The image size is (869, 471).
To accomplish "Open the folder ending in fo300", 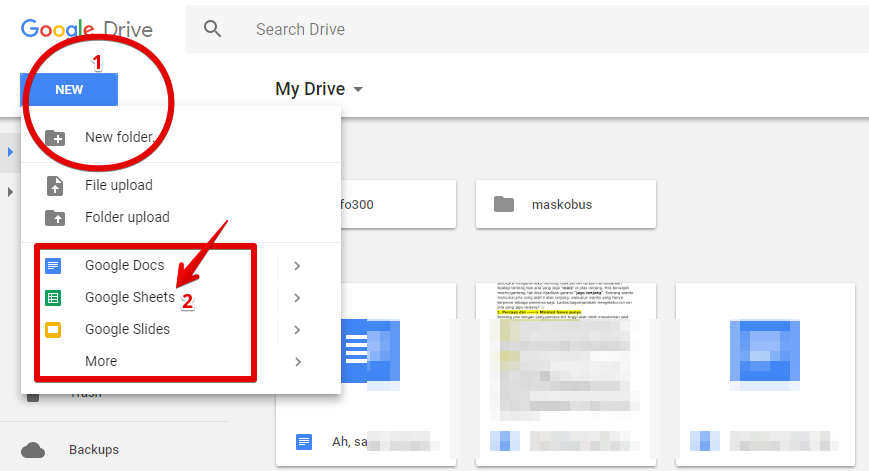I will pyautogui.click(x=398, y=204).
